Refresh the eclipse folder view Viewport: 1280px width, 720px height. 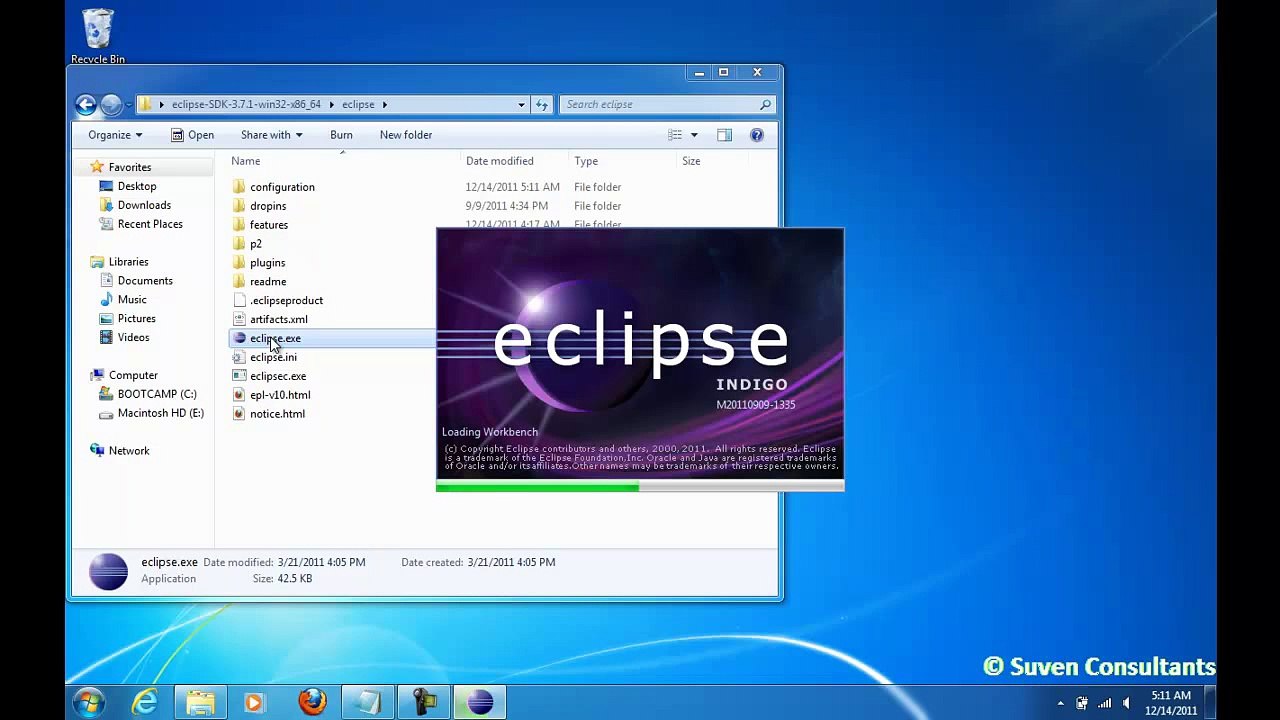[x=542, y=104]
